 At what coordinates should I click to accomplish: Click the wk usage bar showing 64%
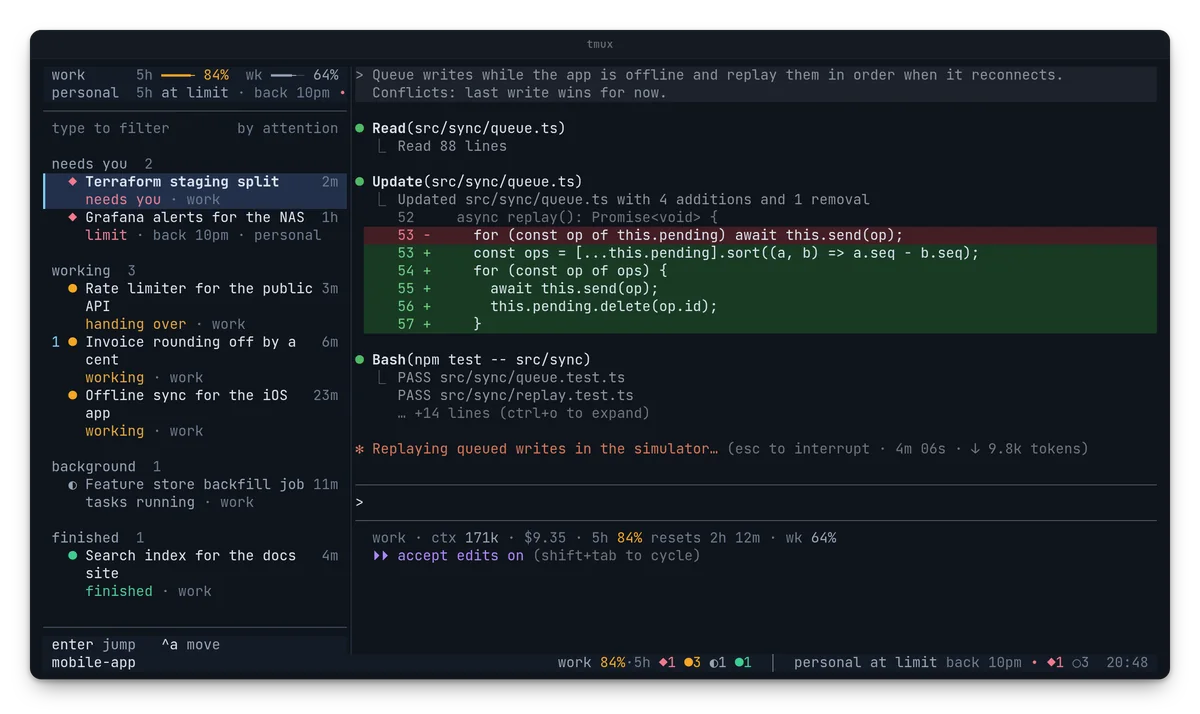point(287,75)
